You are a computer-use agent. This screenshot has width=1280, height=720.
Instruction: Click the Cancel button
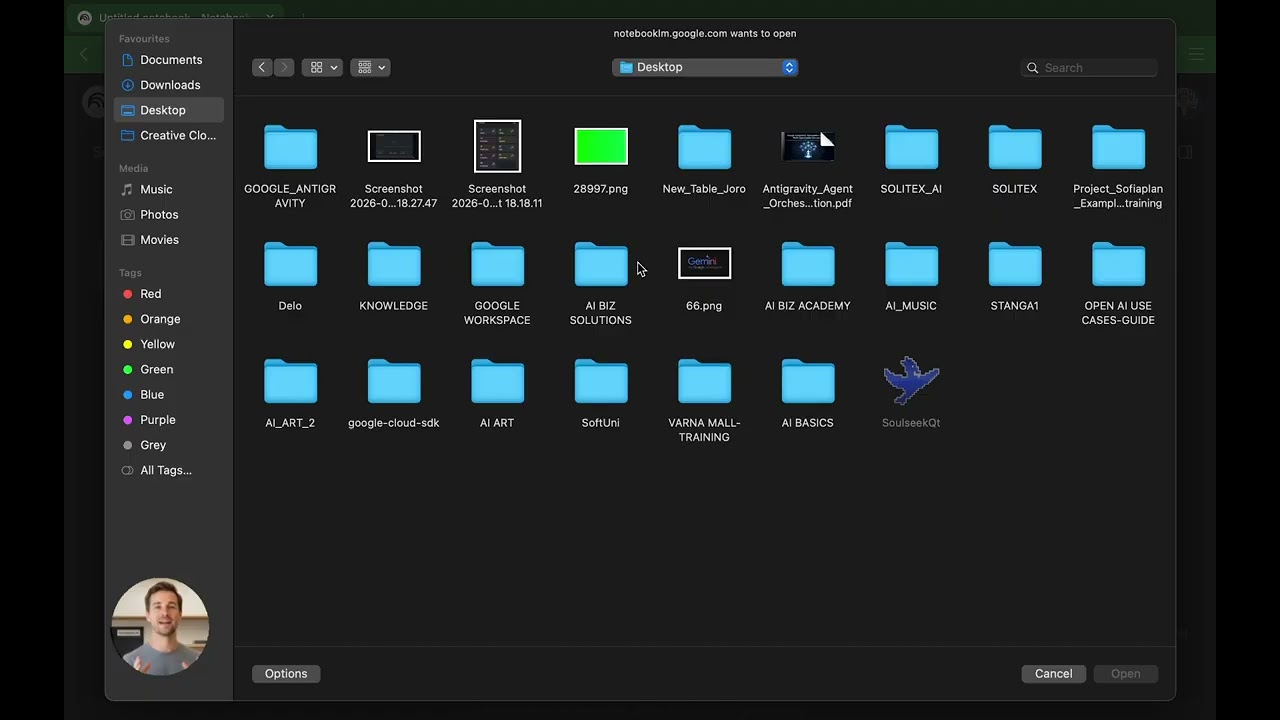[1054, 674]
